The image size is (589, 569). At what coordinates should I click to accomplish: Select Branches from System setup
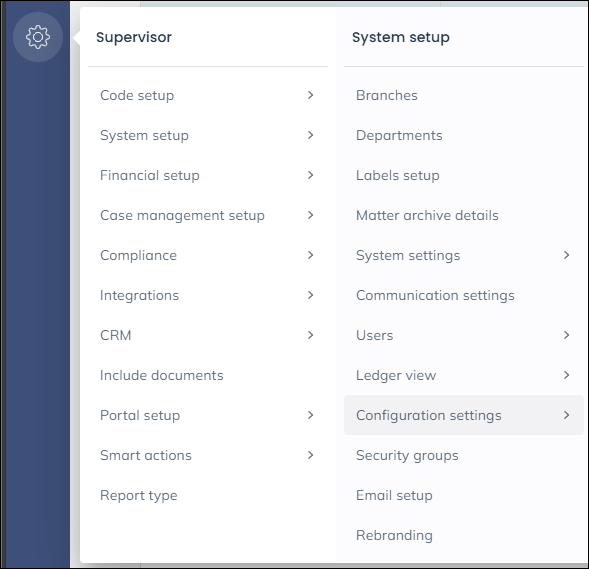click(x=387, y=95)
